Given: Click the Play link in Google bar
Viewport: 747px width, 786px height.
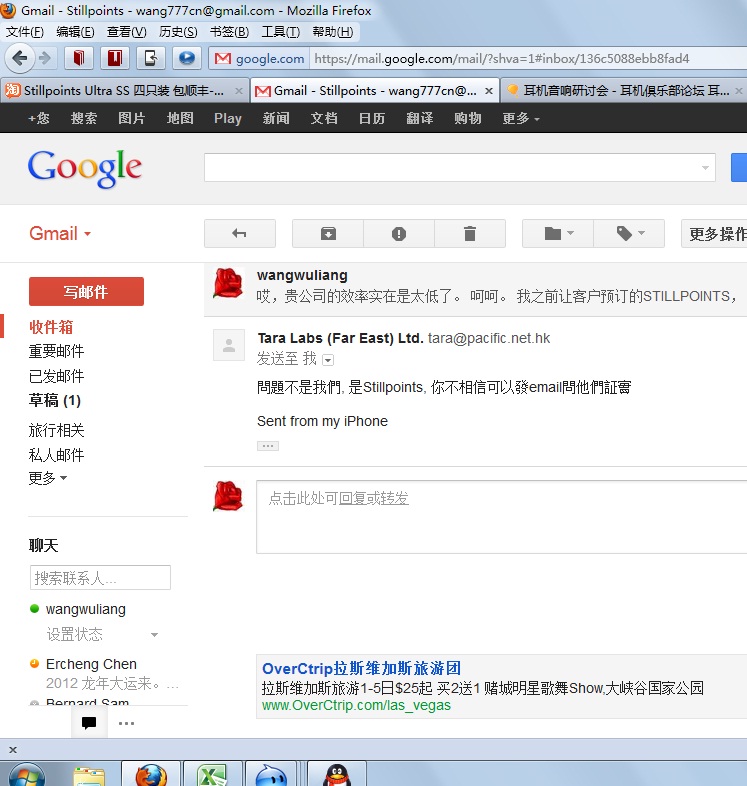Looking at the screenshot, I should (x=228, y=118).
